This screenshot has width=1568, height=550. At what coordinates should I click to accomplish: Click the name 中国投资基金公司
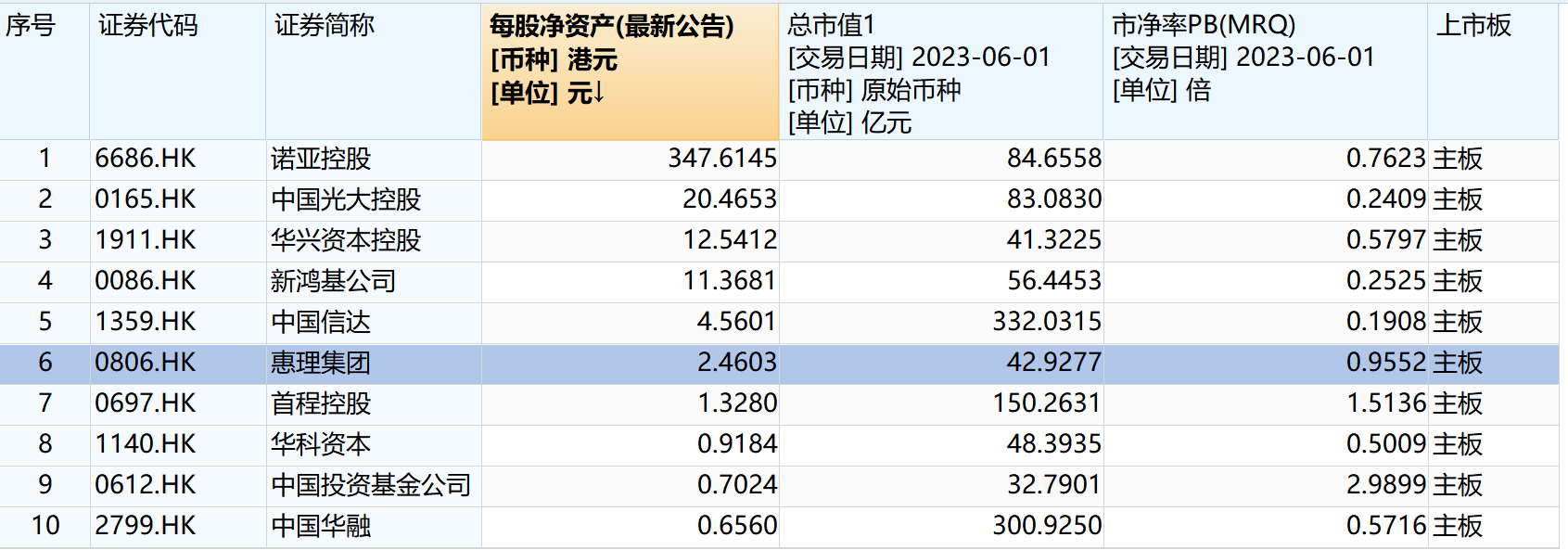click(371, 485)
